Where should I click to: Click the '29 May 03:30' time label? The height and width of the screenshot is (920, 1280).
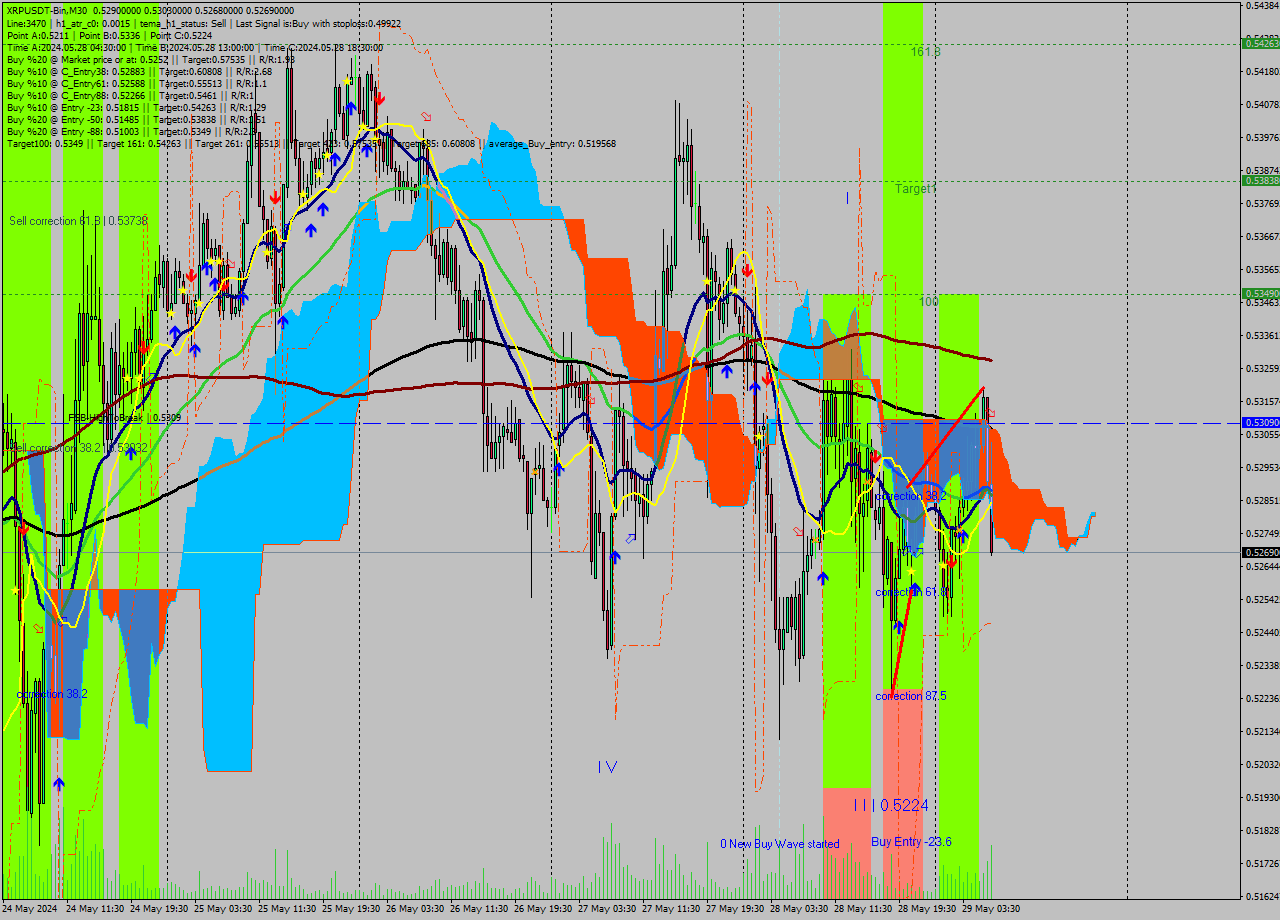[991, 909]
